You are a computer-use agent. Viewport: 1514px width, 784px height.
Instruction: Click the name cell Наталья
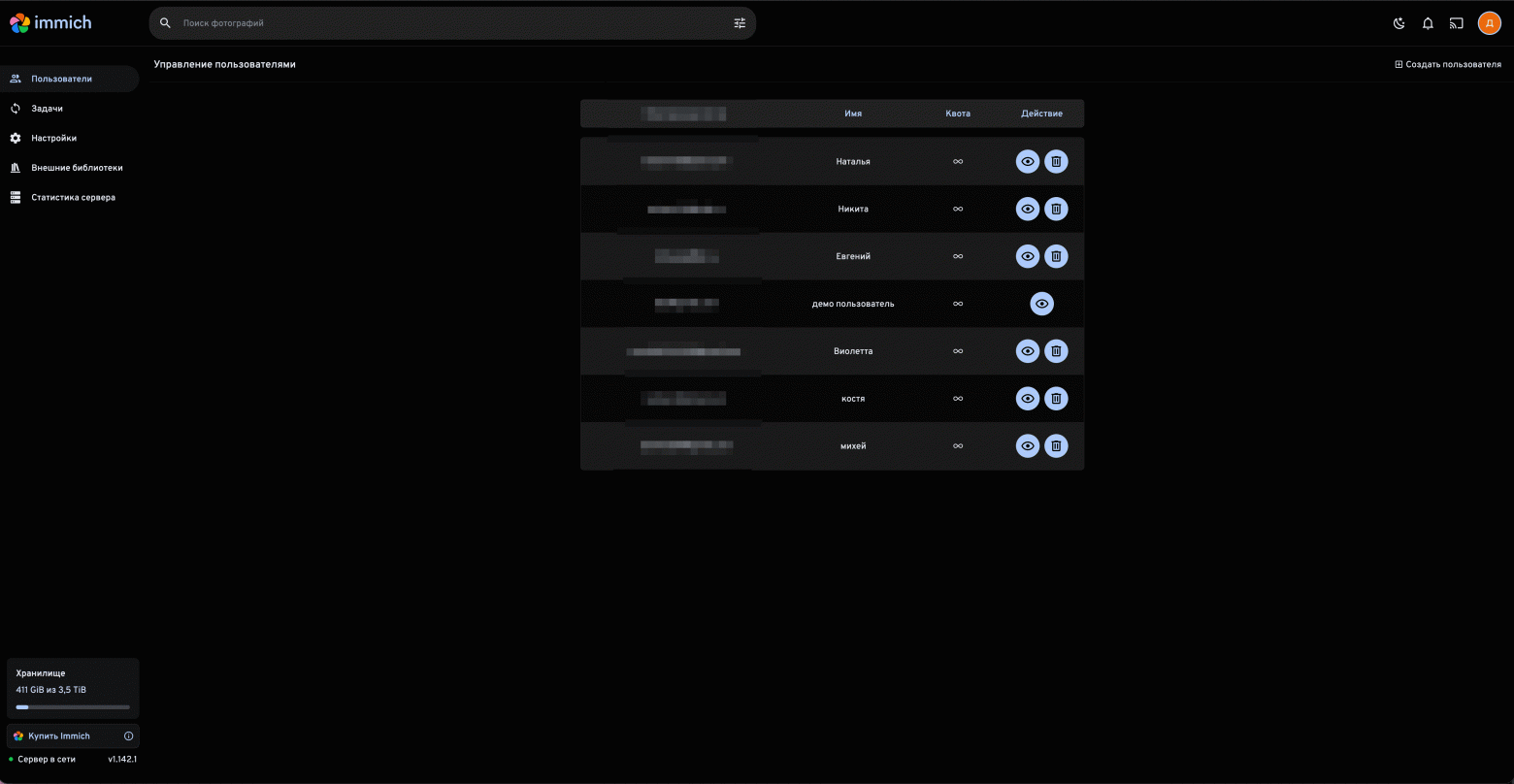(853, 161)
